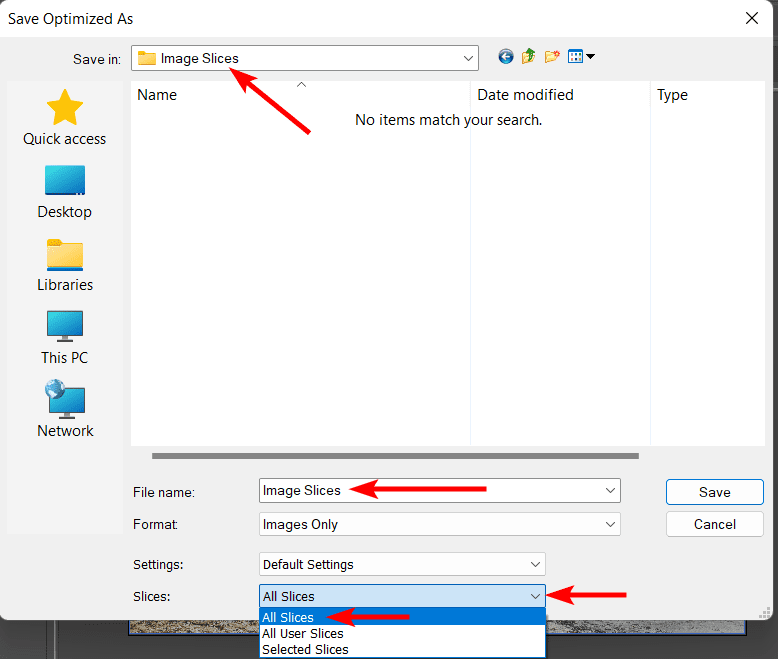This screenshot has height=659, width=778.
Task: Pick Selected Slices option
Action: click(x=305, y=649)
